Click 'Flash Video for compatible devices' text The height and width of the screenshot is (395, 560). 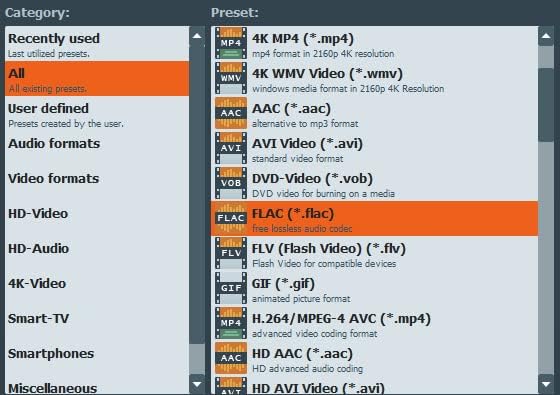(x=324, y=264)
